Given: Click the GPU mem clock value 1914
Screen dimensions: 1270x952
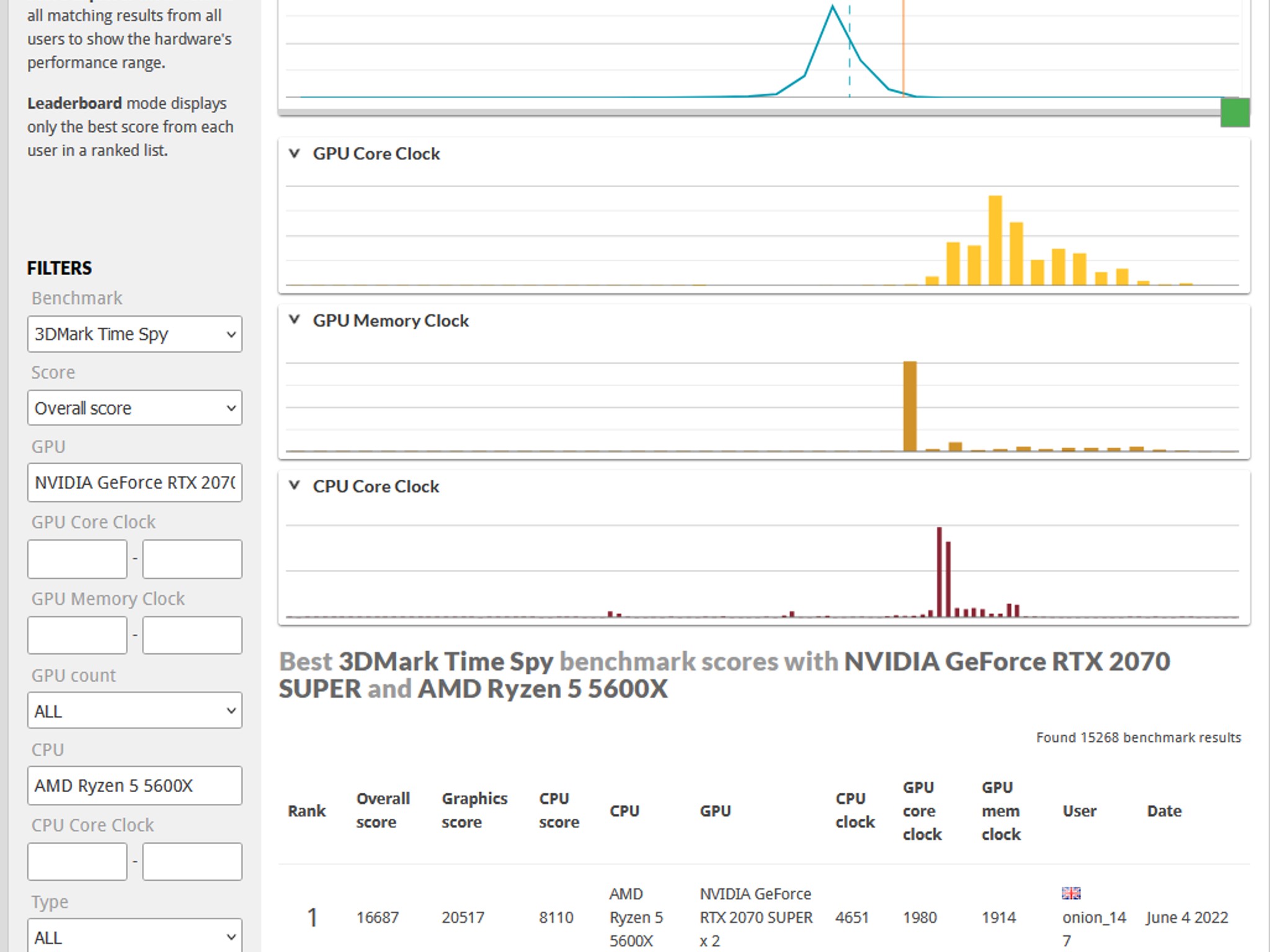Looking at the screenshot, I should [x=998, y=917].
